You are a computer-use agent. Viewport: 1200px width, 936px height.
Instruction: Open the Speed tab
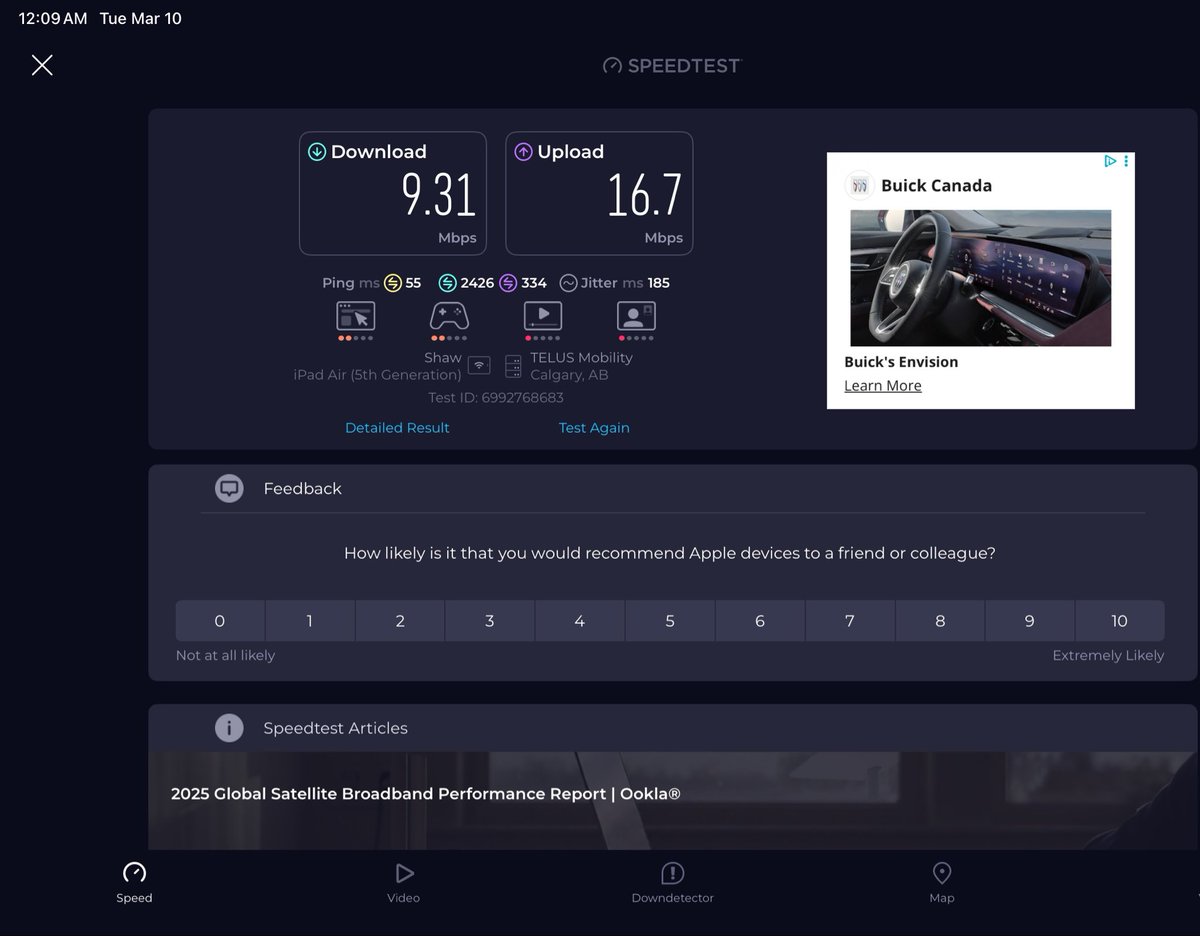[134, 882]
